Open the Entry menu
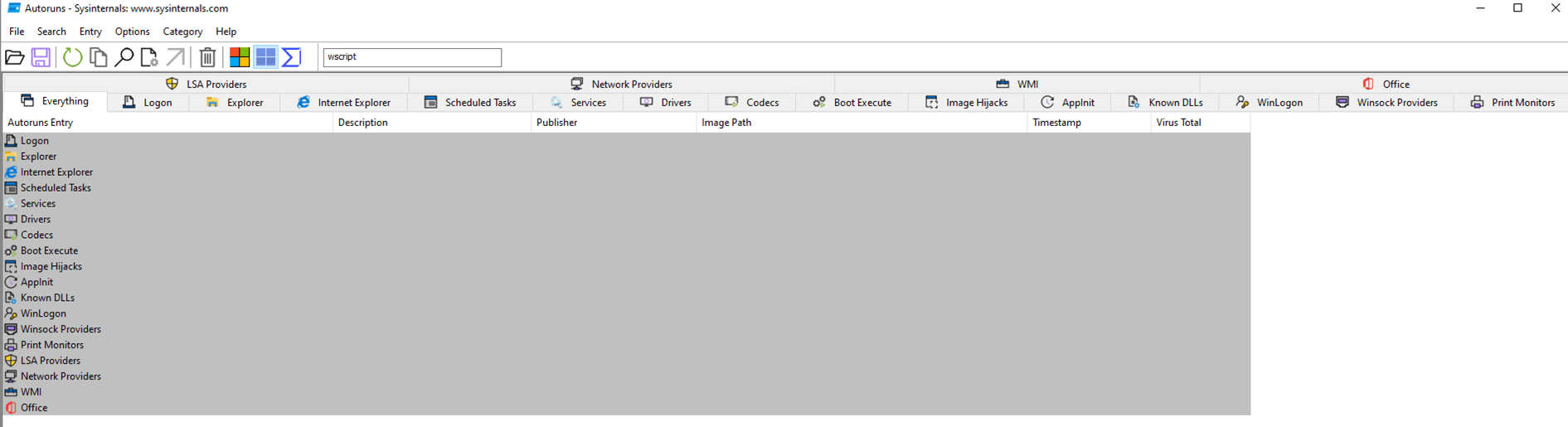The width and height of the screenshot is (1568, 427). coord(90,32)
